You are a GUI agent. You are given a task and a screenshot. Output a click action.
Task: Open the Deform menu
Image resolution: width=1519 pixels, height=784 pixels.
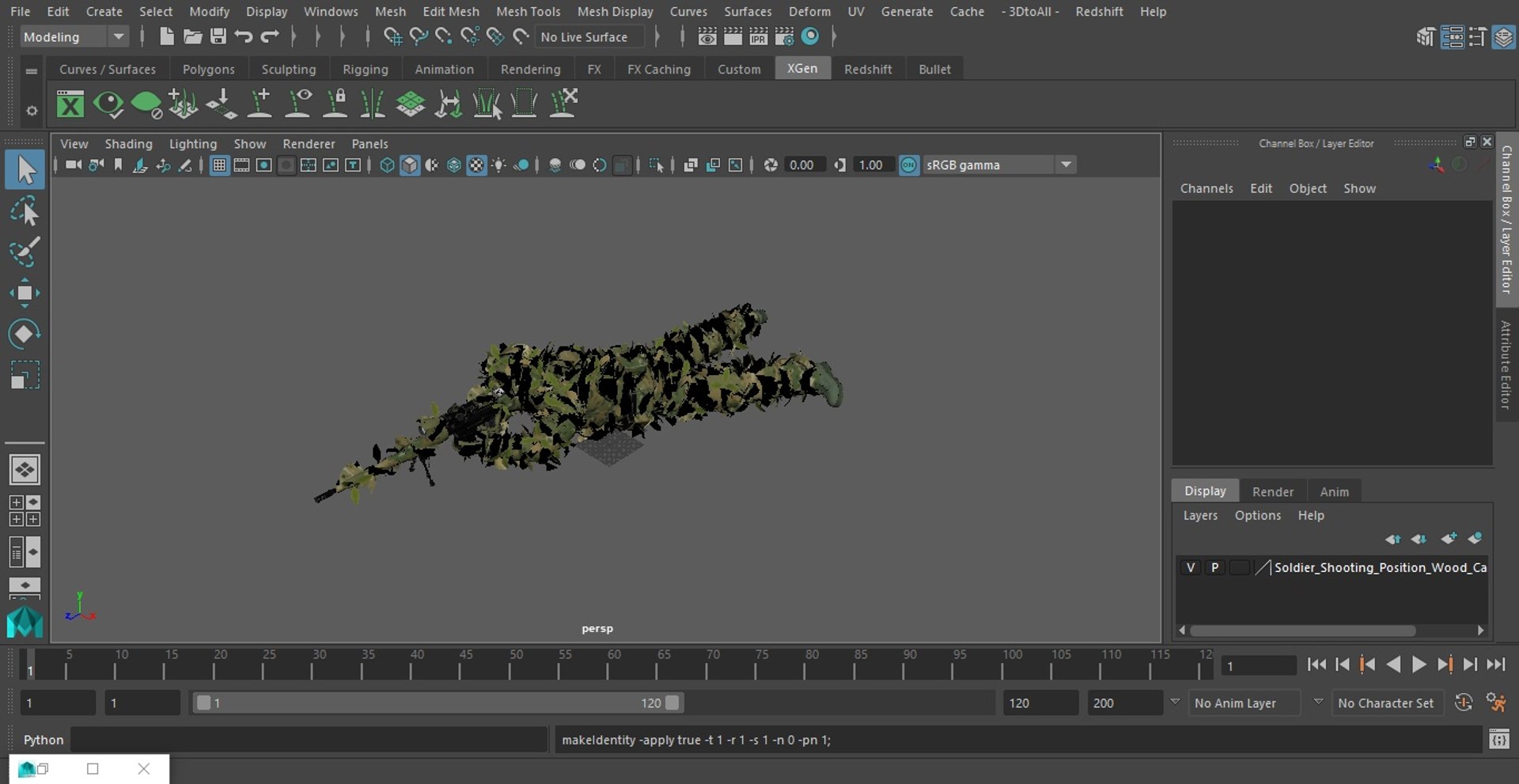coord(809,11)
